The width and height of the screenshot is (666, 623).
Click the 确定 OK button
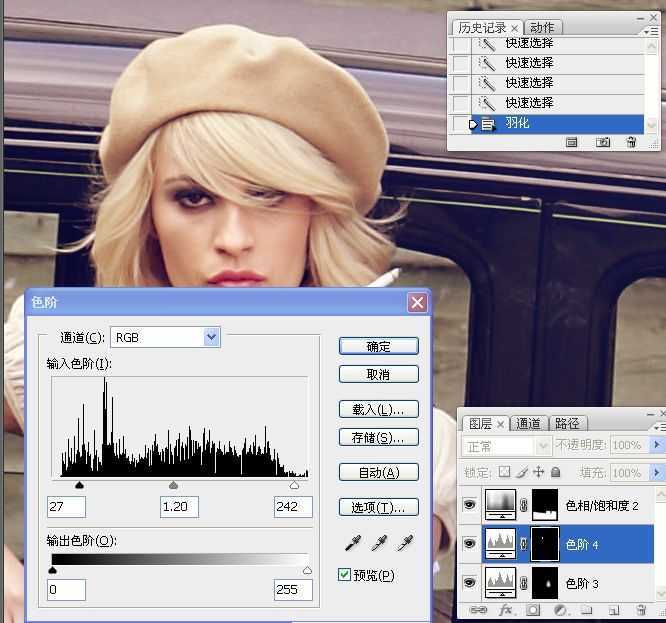pyautogui.click(x=378, y=346)
